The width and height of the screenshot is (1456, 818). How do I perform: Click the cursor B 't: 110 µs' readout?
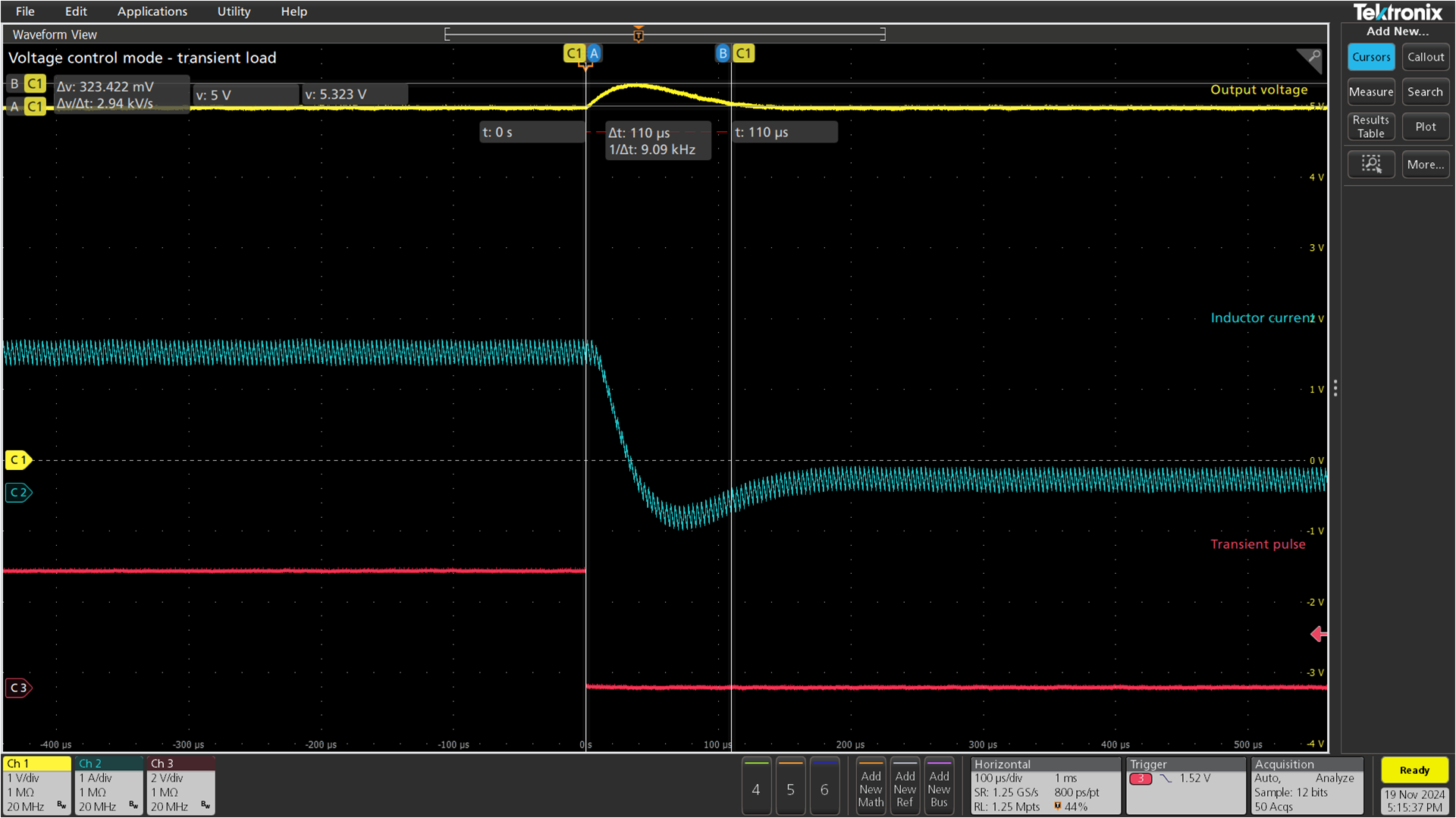(x=785, y=132)
